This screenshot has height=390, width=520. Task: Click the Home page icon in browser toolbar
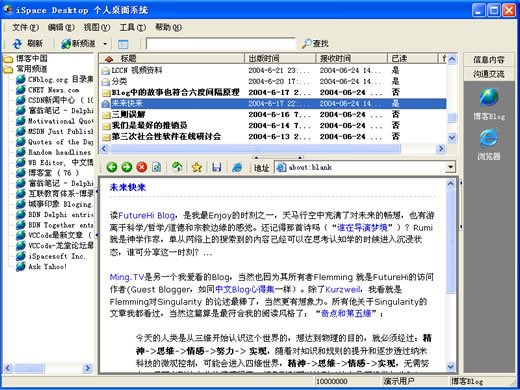tap(177, 167)
